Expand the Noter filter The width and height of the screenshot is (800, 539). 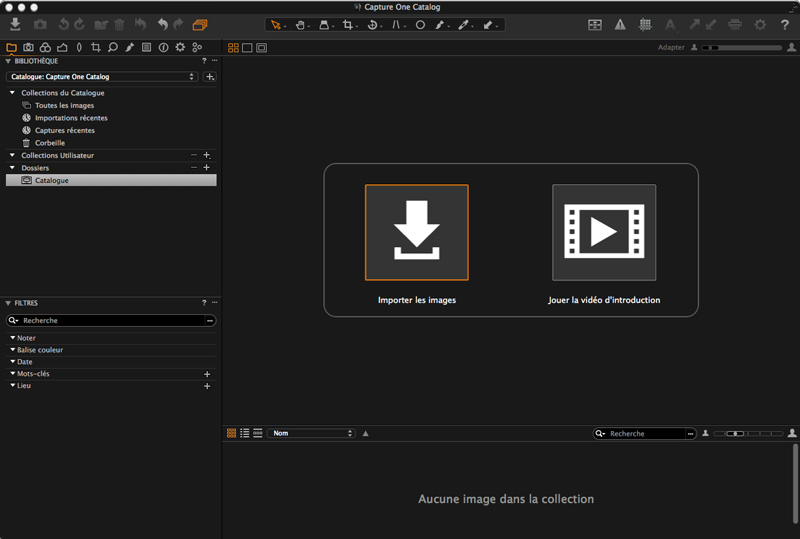click(x=13, y=337)
